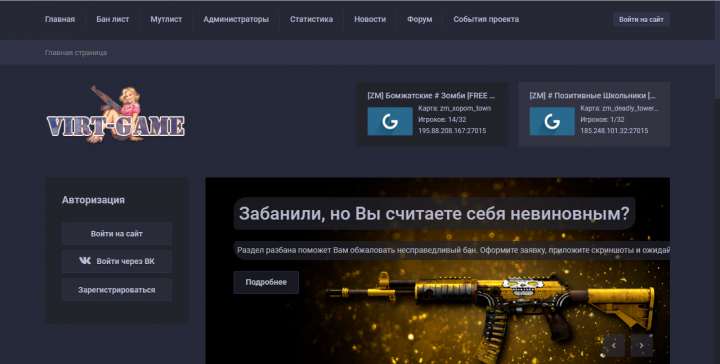The height and width of the screenshot is (364, 720).
Task: Show the next slide with right arrow
Action: [x=641, y=345]
